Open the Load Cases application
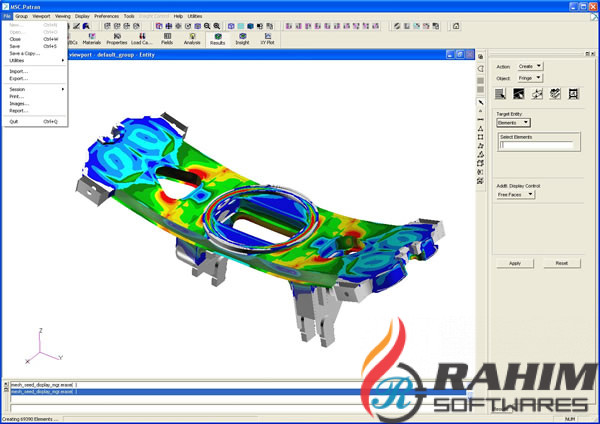This screenshot has height=424, width=600. [x=142, y=39]
